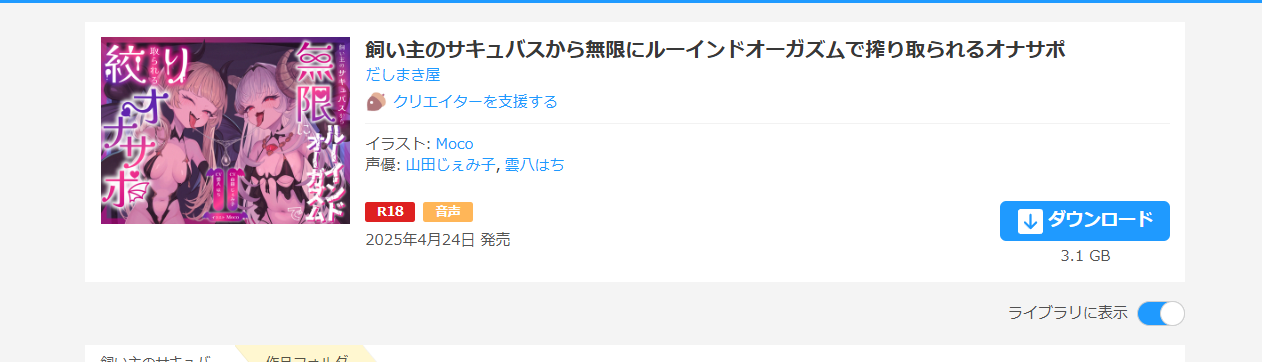Click the 3.1 GB file size label

click(1085, 256)
